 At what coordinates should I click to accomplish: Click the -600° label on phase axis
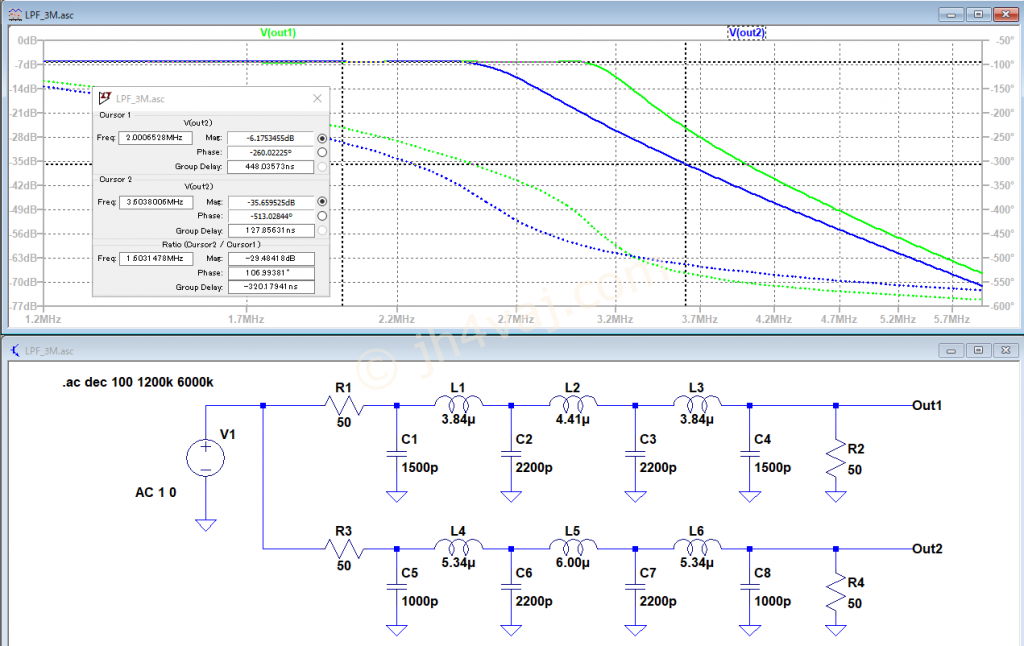pyautogui.click(x=1002, y=306)
